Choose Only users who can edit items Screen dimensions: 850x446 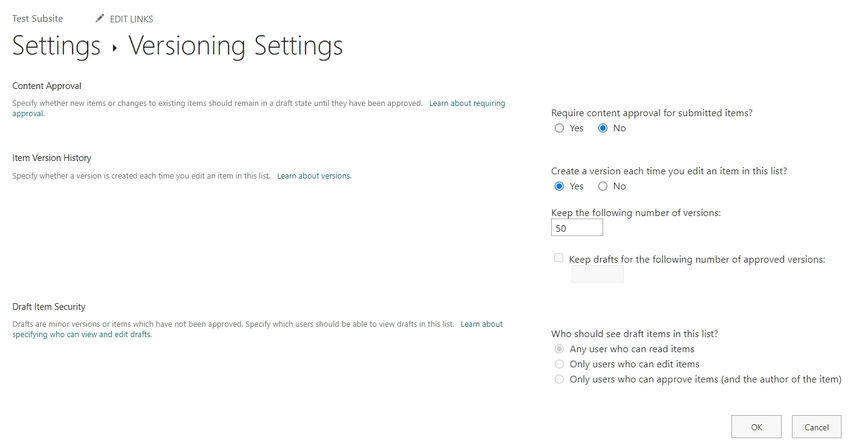point(559,364)
